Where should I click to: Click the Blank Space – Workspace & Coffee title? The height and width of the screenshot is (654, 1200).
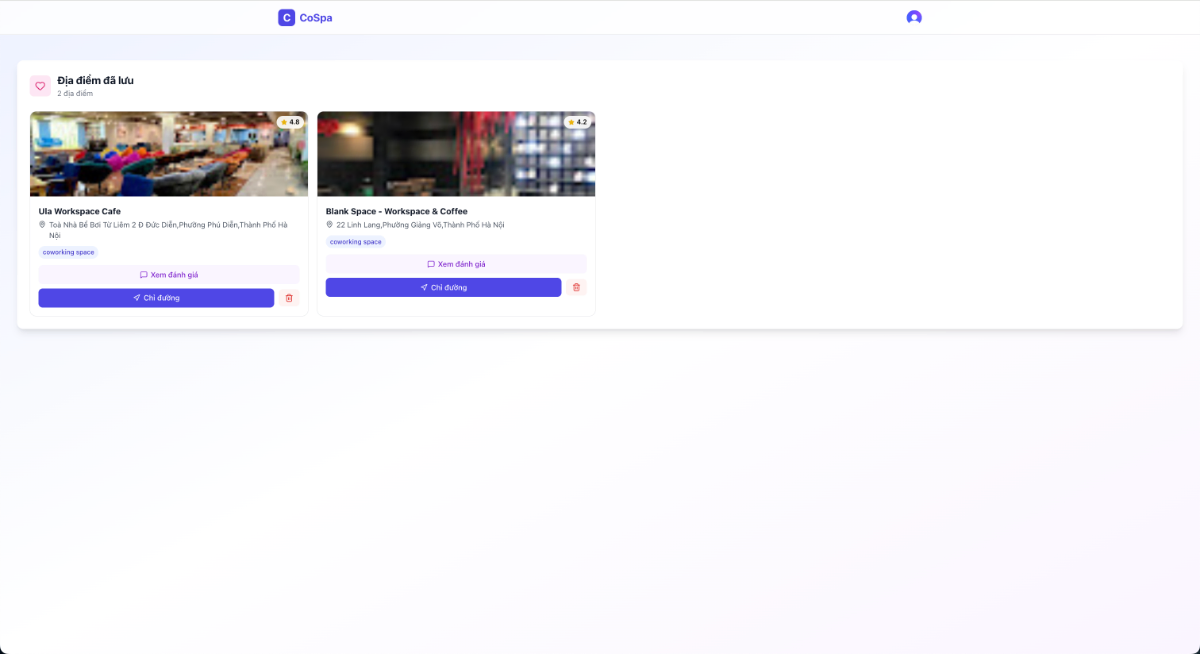click(396, 211)
